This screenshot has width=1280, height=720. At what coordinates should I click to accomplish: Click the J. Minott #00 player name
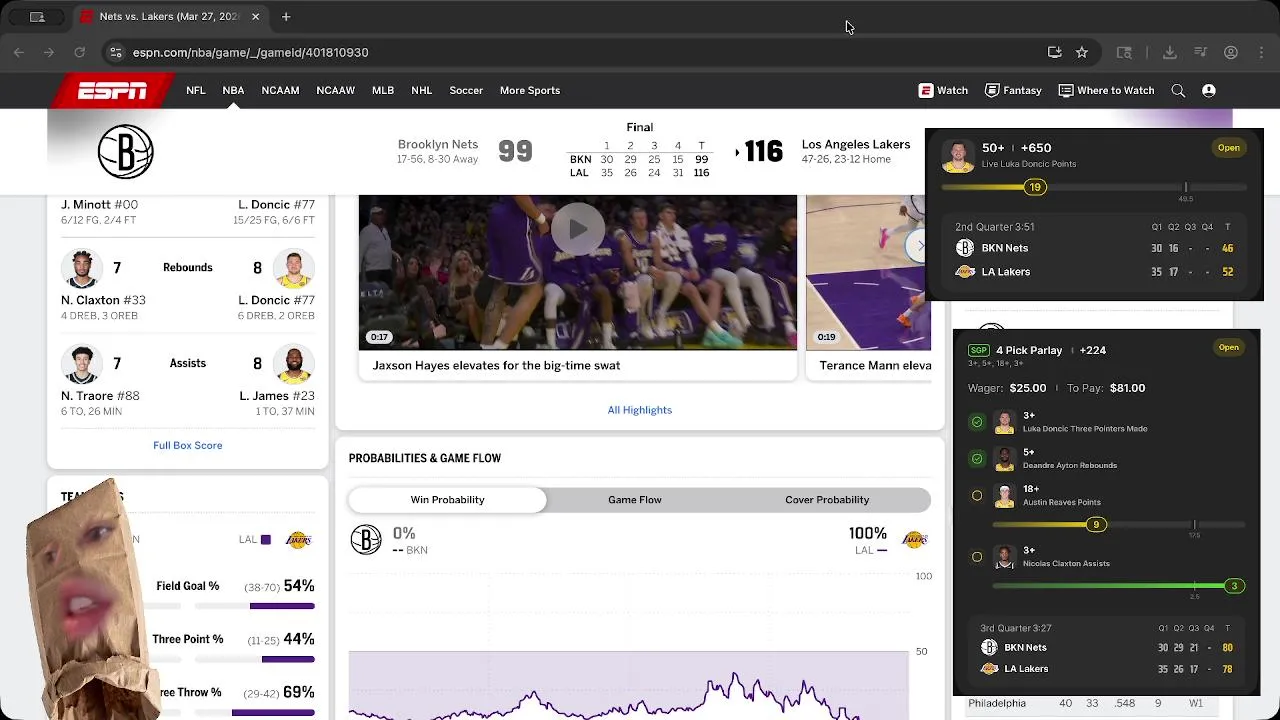[99, 204]
